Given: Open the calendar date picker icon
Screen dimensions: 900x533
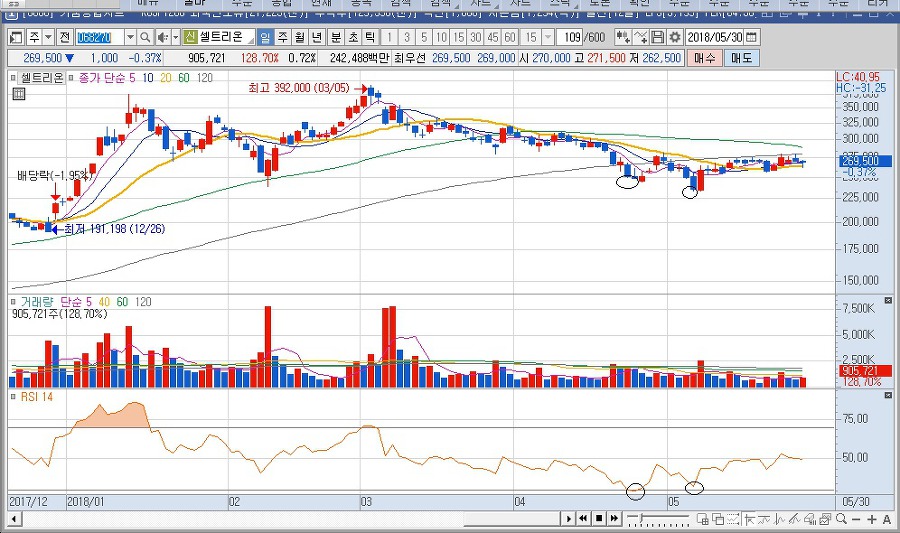Looking at the screenshot, I should [751, 37].
